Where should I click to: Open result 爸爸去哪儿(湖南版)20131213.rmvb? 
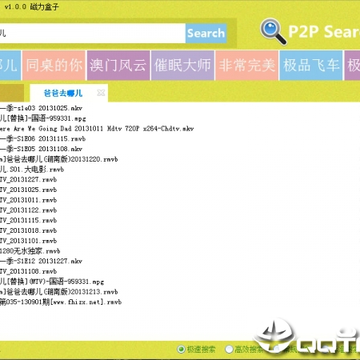coord(59,292)
